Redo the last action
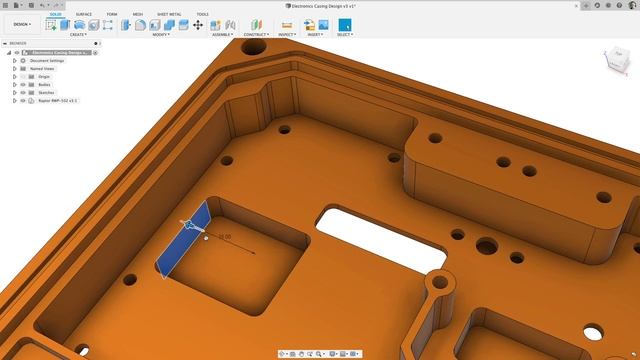 (57, 5)
